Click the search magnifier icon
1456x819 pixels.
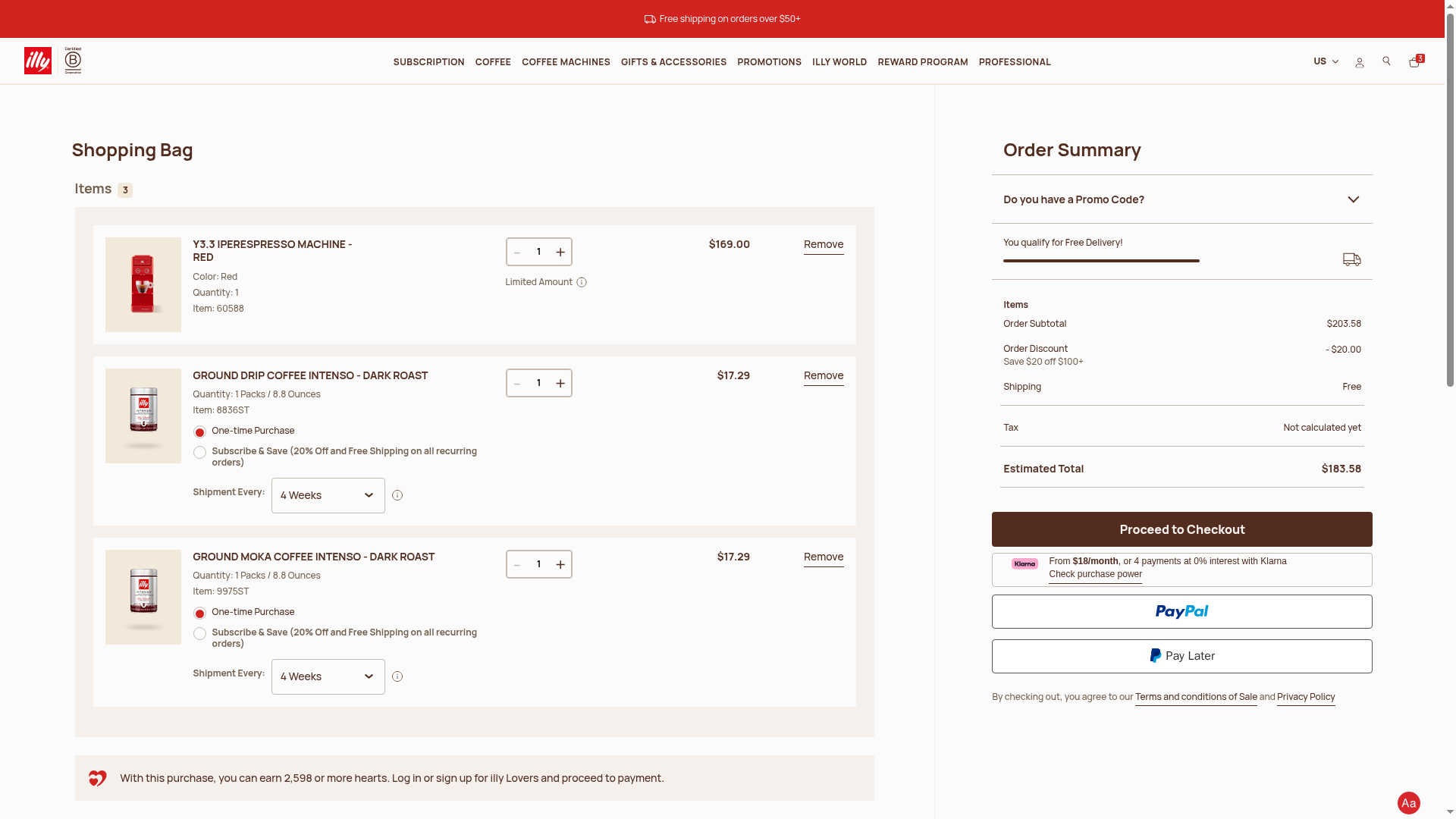point(1386,61)
